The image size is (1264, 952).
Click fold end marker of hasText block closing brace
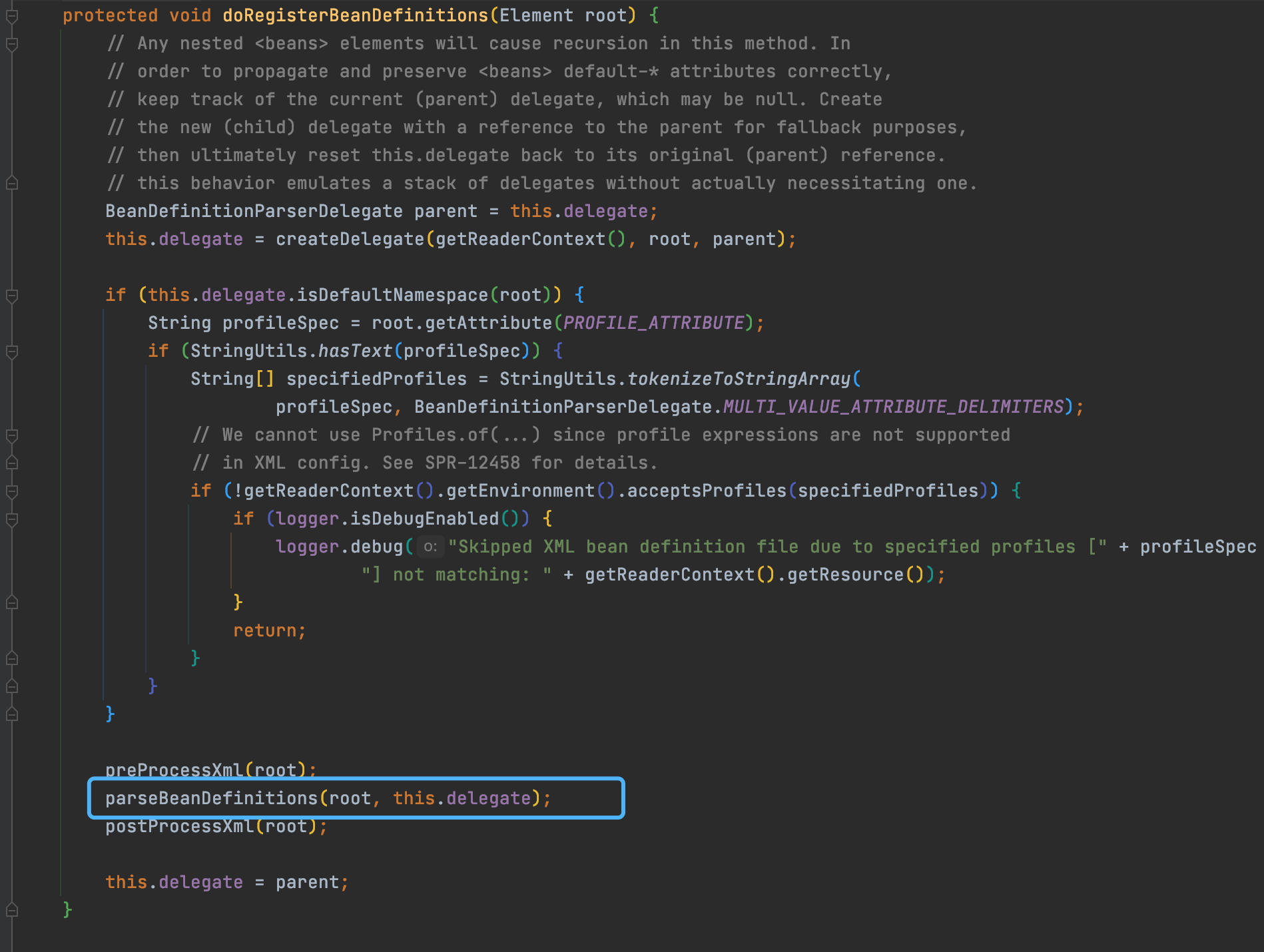click(11, 686)
